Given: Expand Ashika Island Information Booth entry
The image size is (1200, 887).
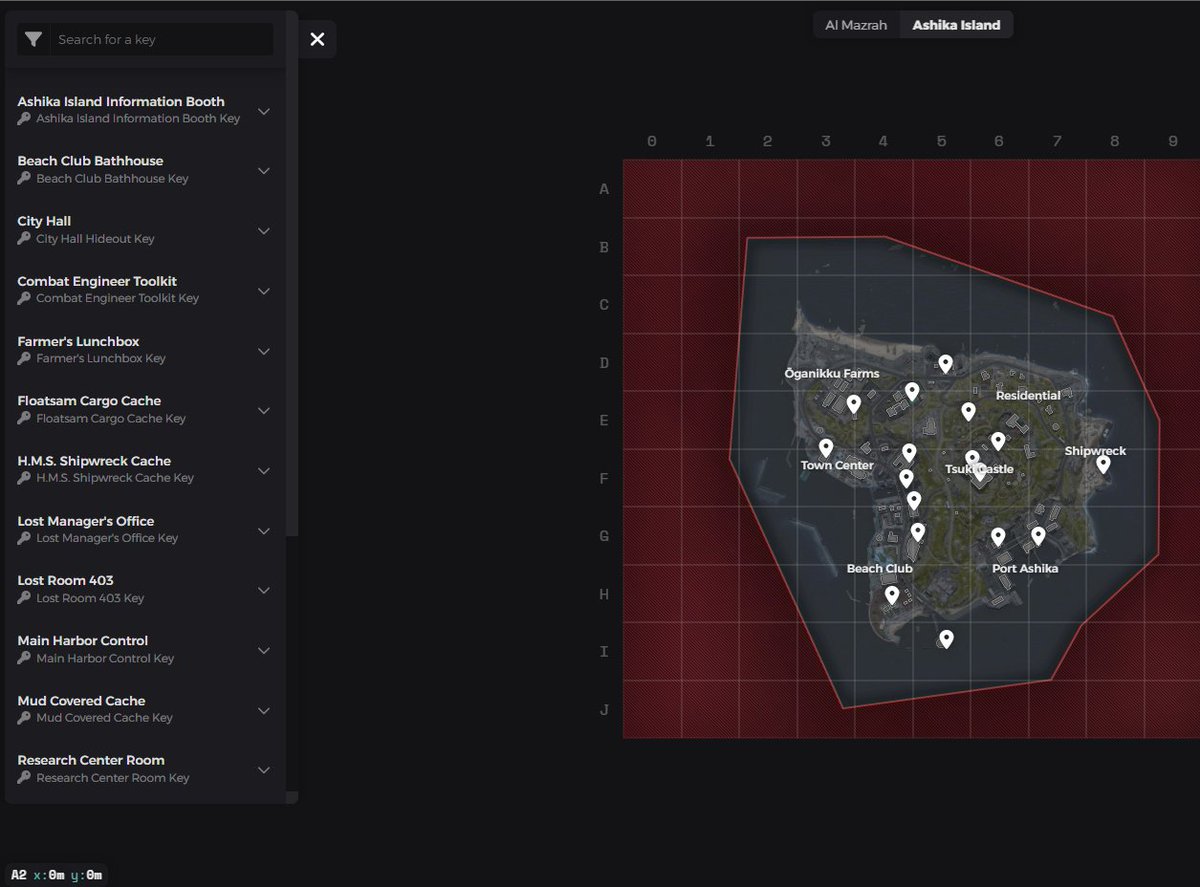Looking at the screenshot, I should [264, 111].
